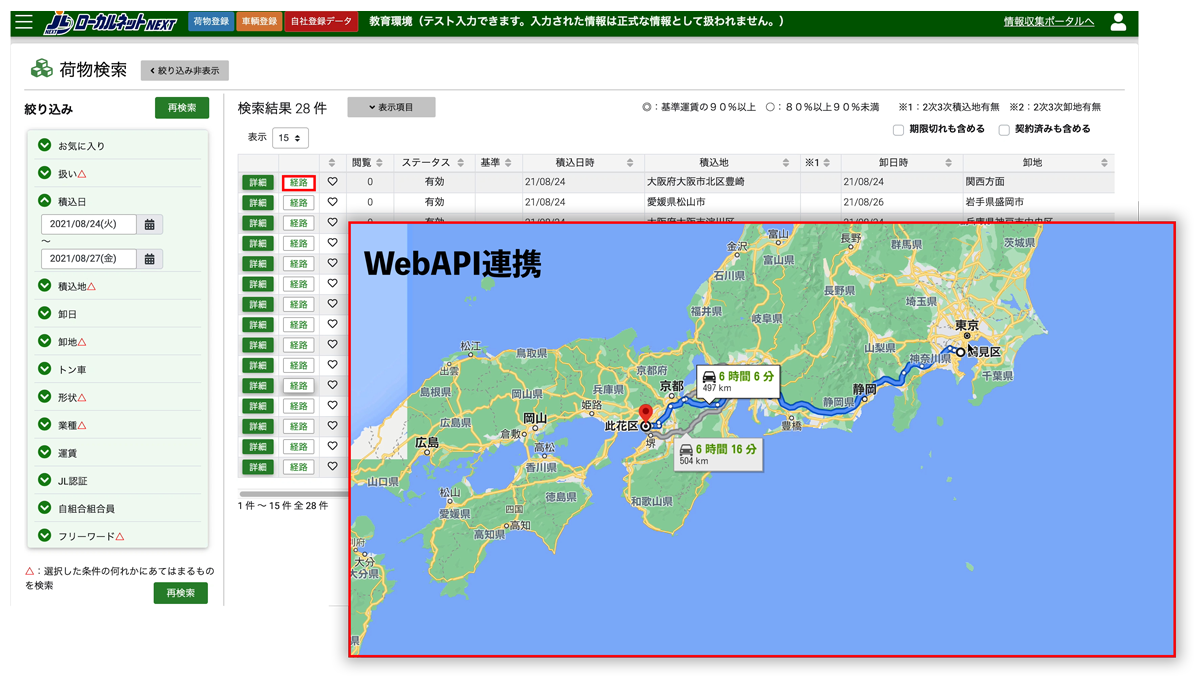Sort table by 積込日時 column arrows
The image size is (1200, 686).
click(x=630, y=163)
